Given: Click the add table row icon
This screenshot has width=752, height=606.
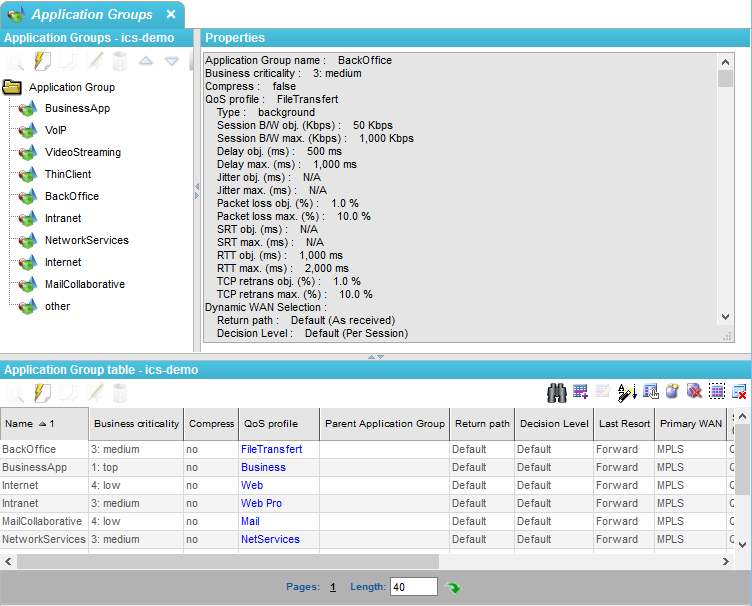Looking at the screenshot, I should [581, 392].
